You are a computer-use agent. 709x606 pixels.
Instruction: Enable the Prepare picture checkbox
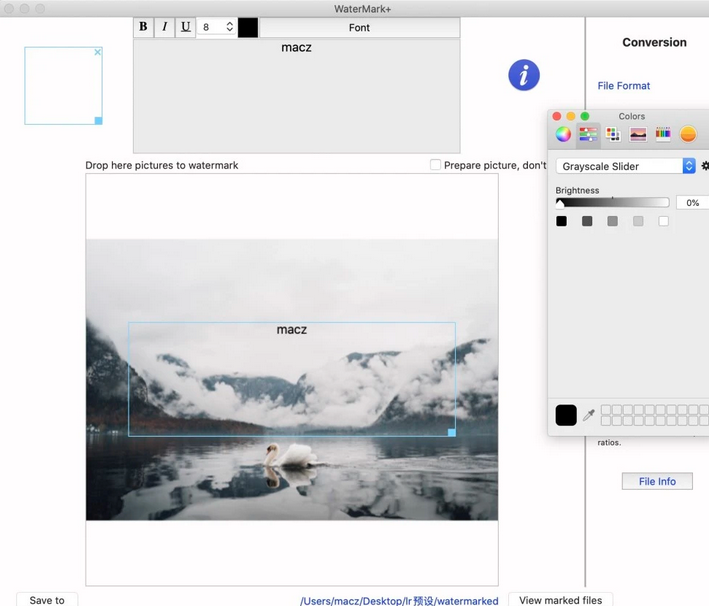[x=435, y=165]
